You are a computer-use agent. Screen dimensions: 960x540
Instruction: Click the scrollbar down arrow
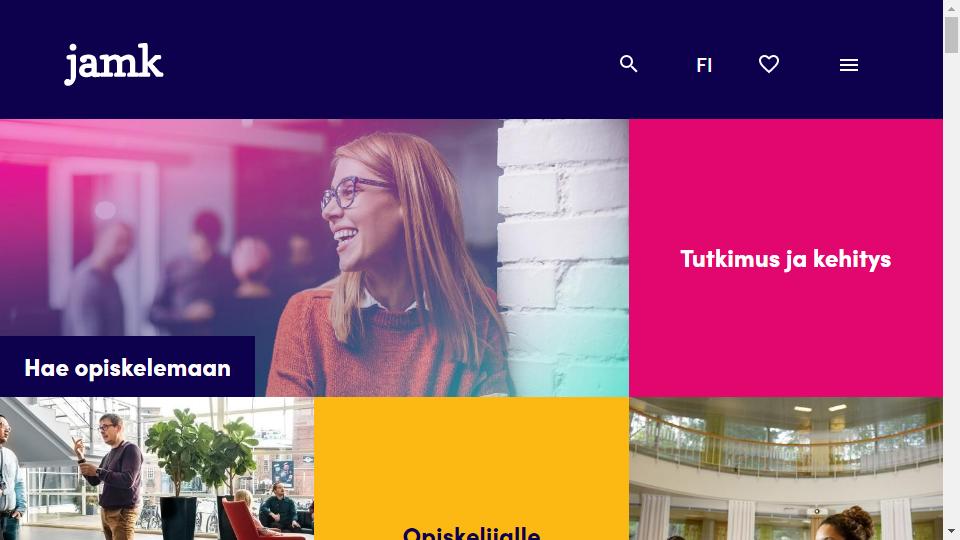tap(951, 533)
